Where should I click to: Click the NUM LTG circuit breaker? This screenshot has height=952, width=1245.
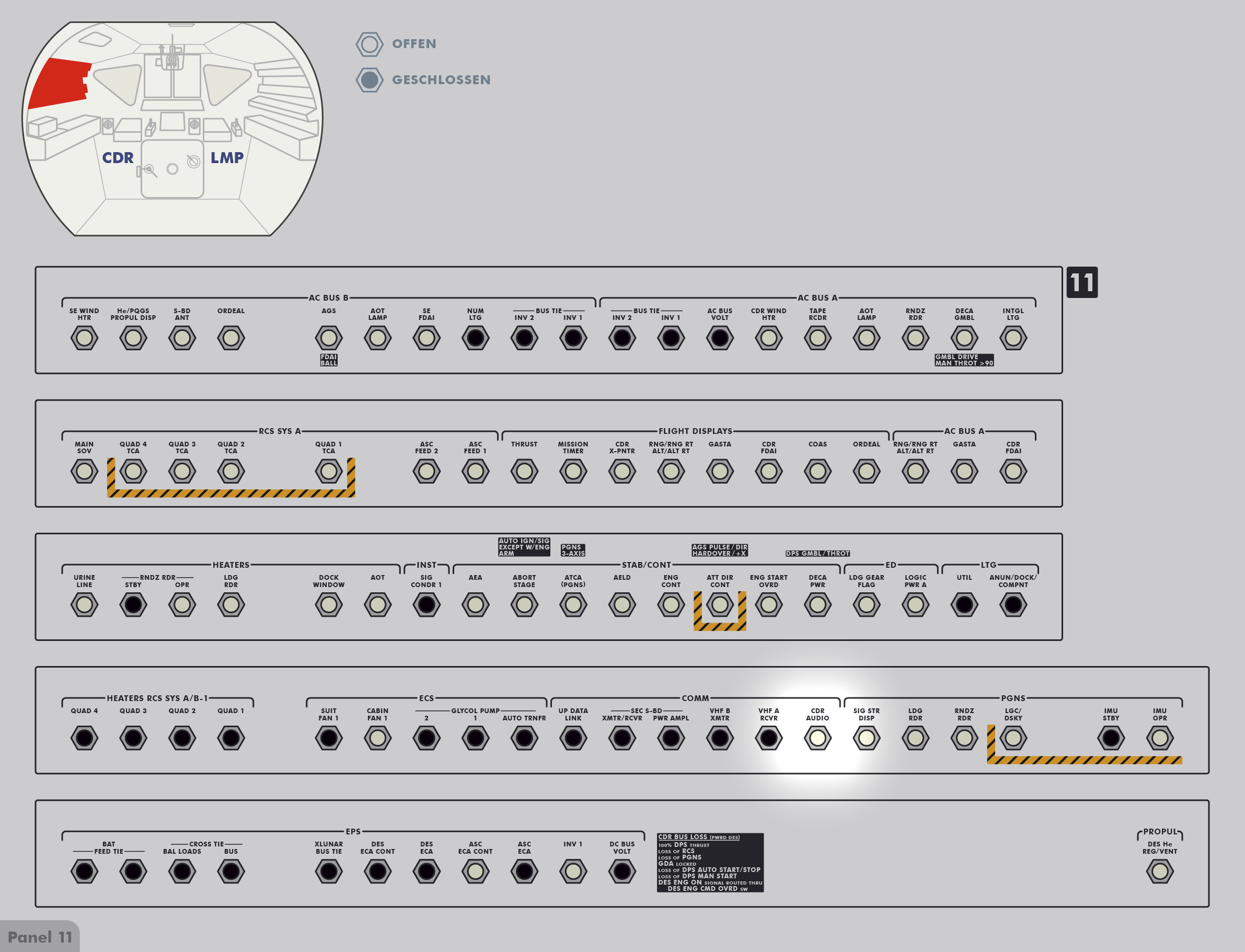475,338
